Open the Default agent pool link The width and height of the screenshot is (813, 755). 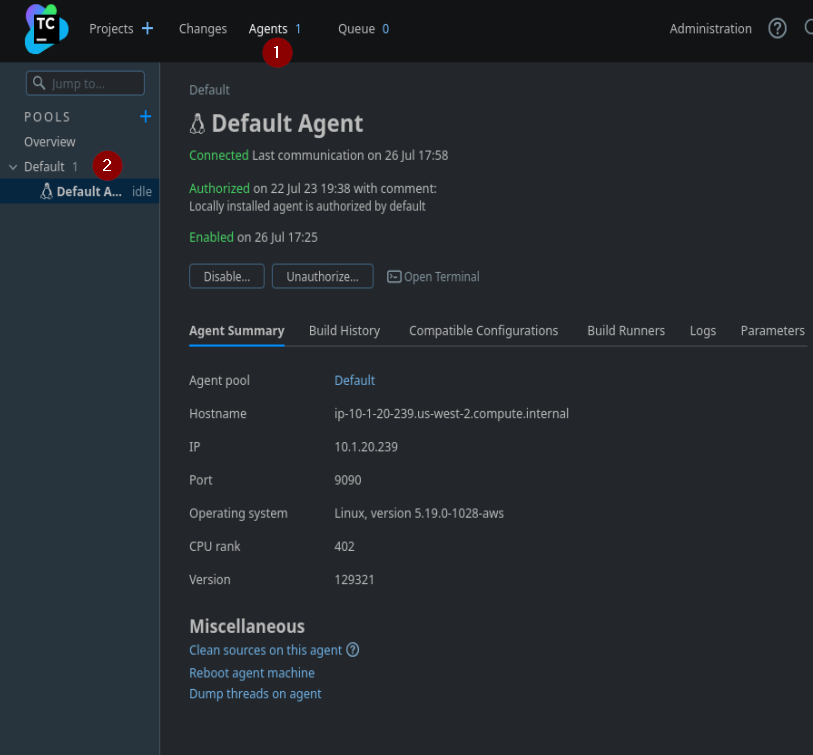tap(355, 381)
